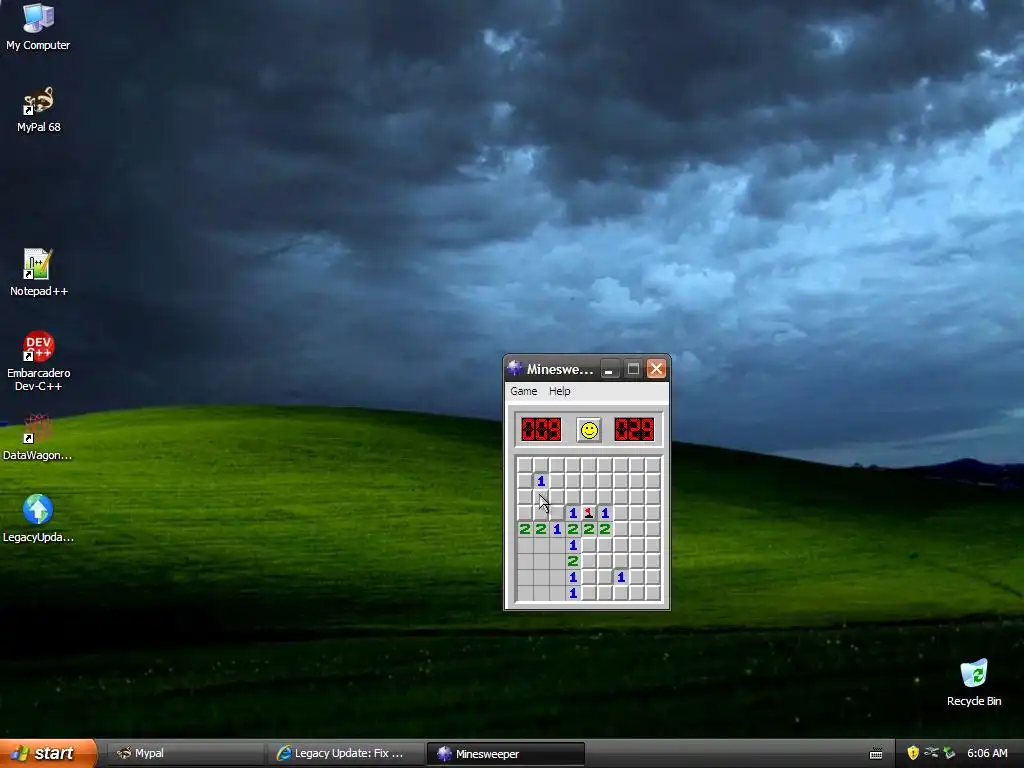Open the Windows Start menu

[x=48, y=753]
